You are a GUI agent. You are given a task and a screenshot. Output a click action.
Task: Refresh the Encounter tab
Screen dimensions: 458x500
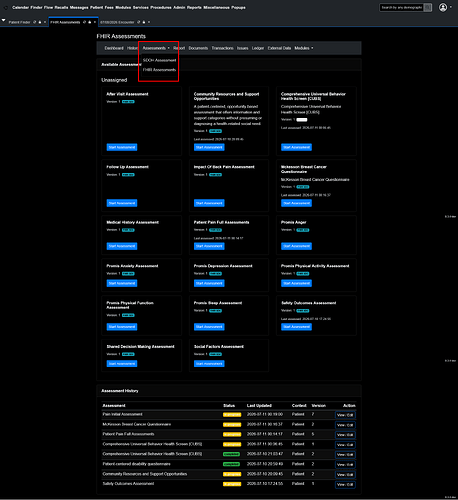pyautogui.click(x=139, y=22)
